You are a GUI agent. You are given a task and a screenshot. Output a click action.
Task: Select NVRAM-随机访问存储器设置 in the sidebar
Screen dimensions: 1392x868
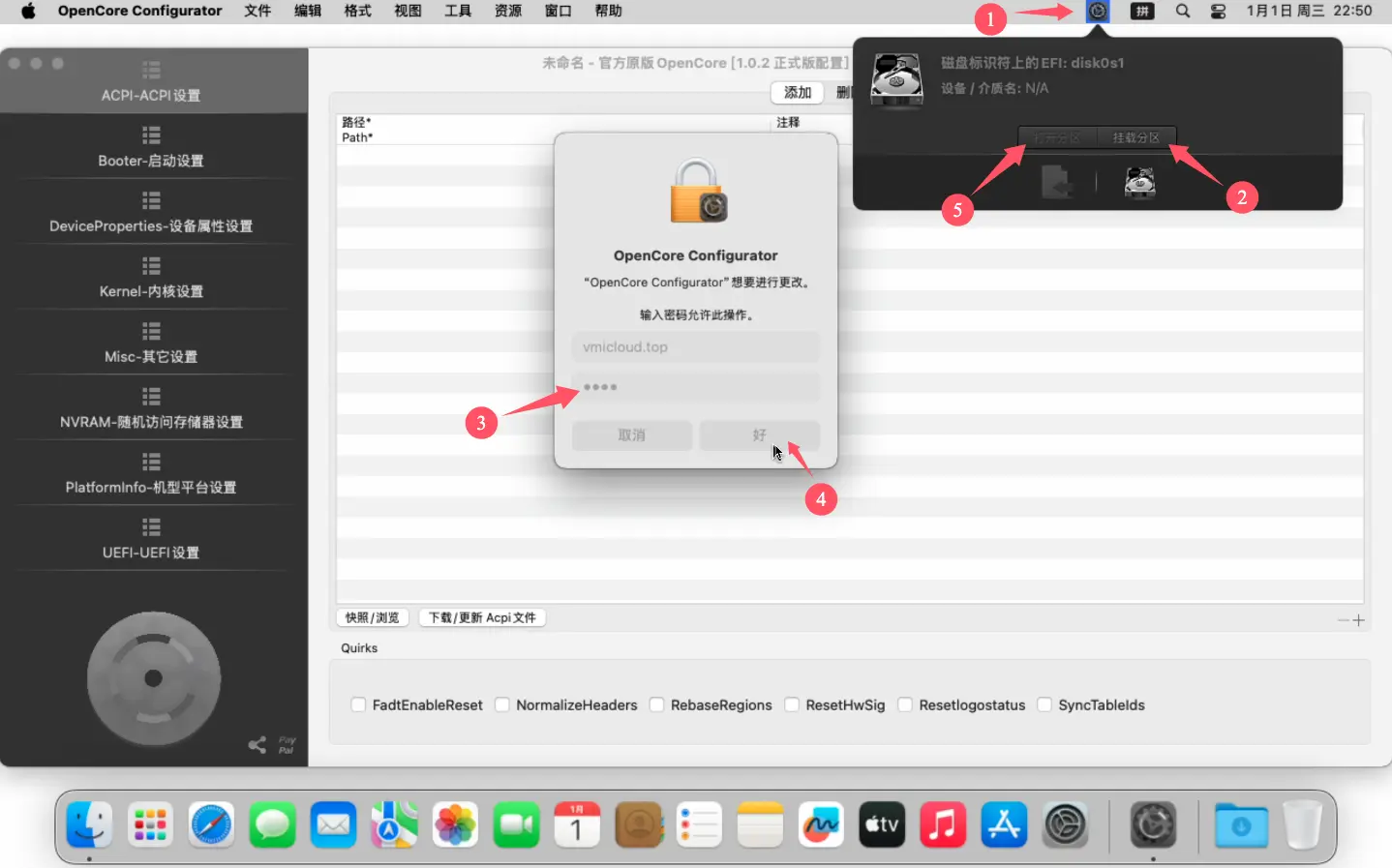151,408
